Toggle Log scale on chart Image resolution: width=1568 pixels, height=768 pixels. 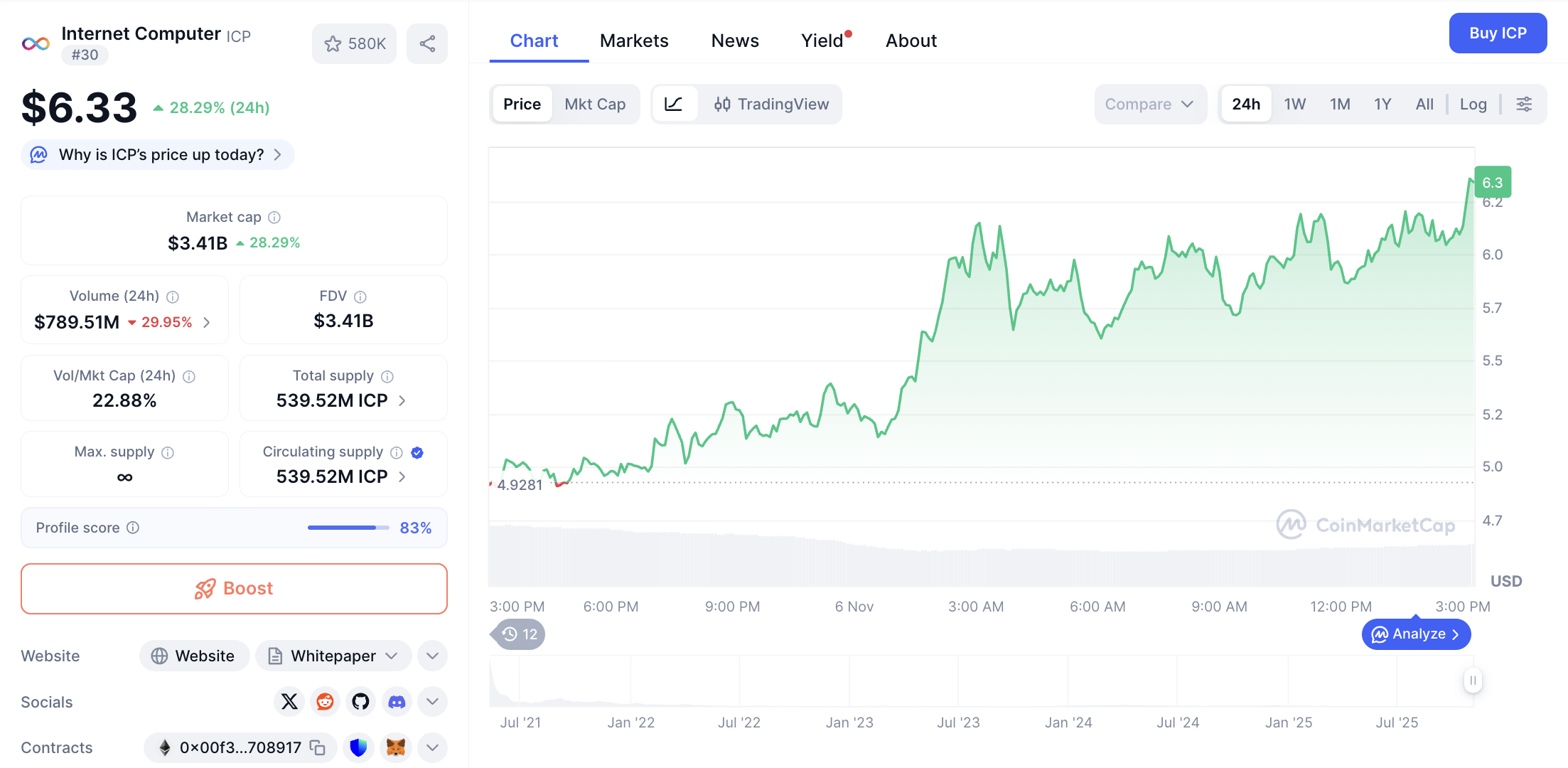point(1473,105)
